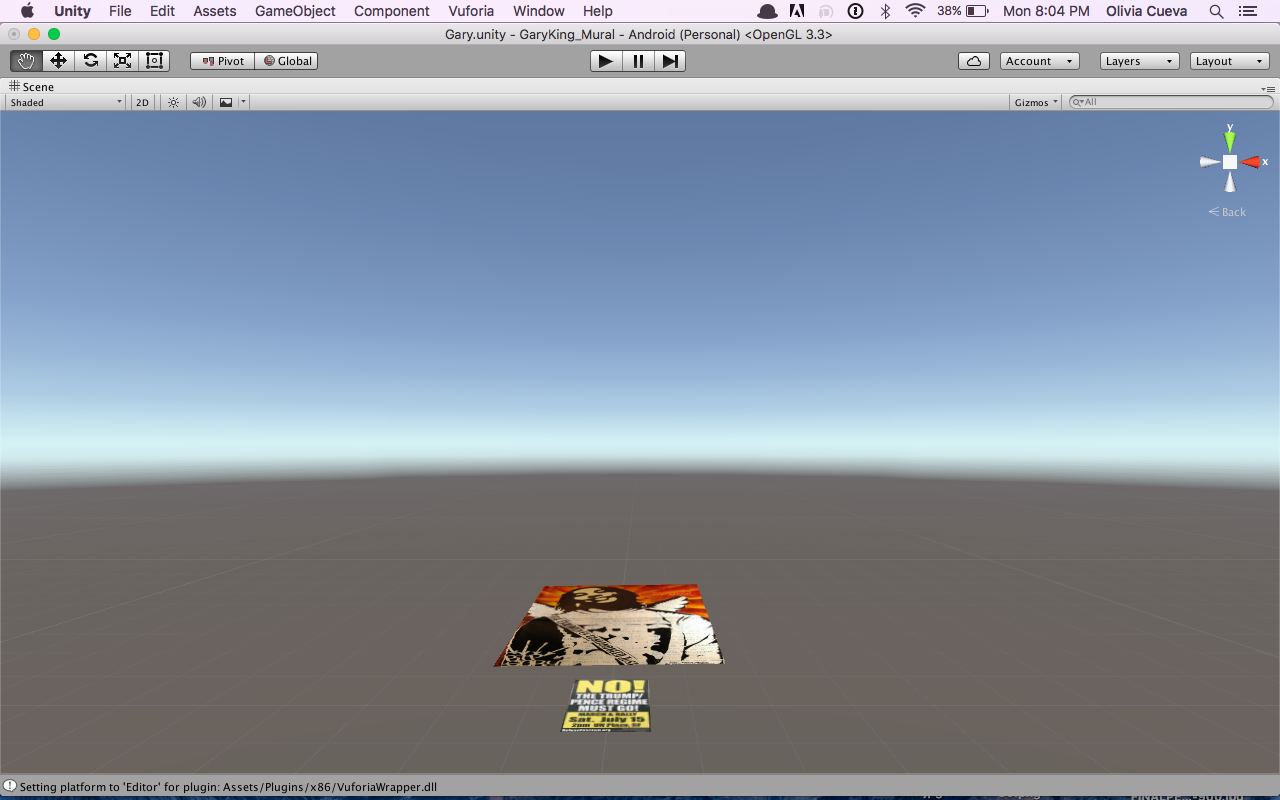The width and height of the screenshot is (1280, 800).
Task: Open the Vuforia menu
Action: click(x=471, y=11)
